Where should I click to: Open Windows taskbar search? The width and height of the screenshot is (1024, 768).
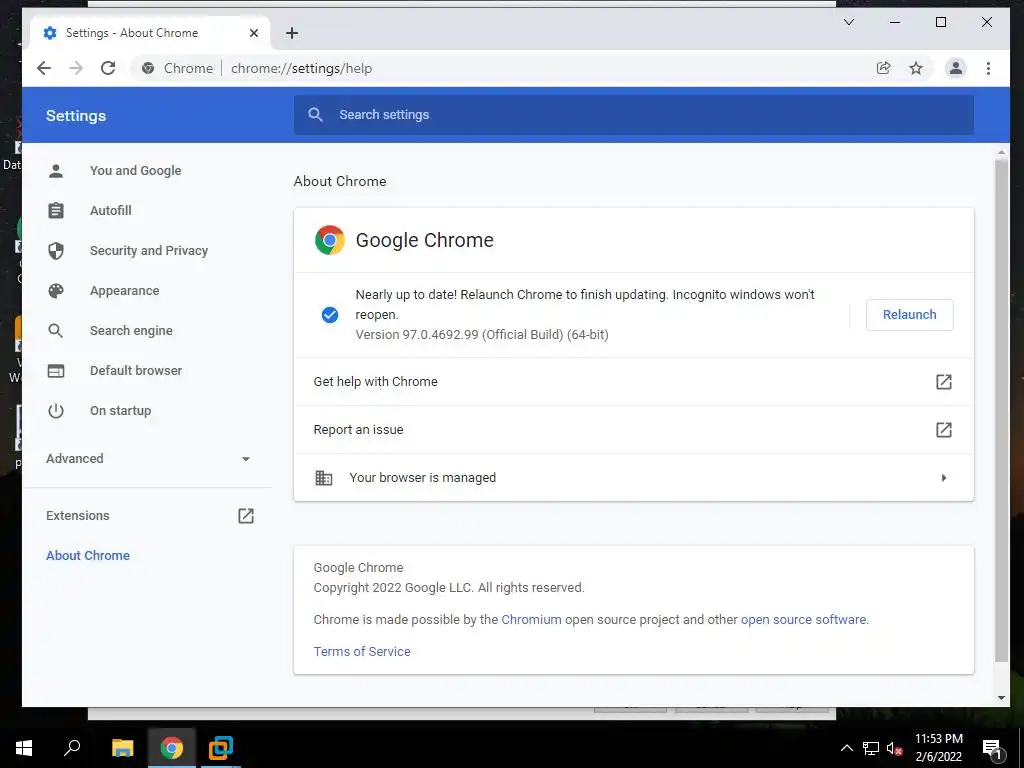point(72,748)
